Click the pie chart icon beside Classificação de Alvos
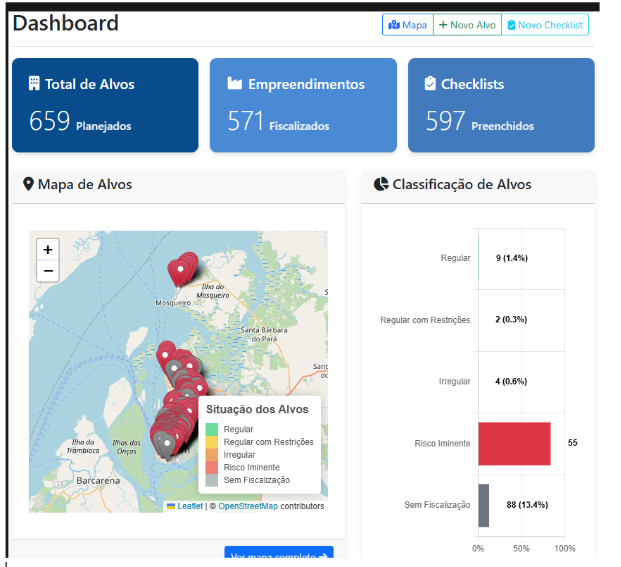 [x=381, y=184]
